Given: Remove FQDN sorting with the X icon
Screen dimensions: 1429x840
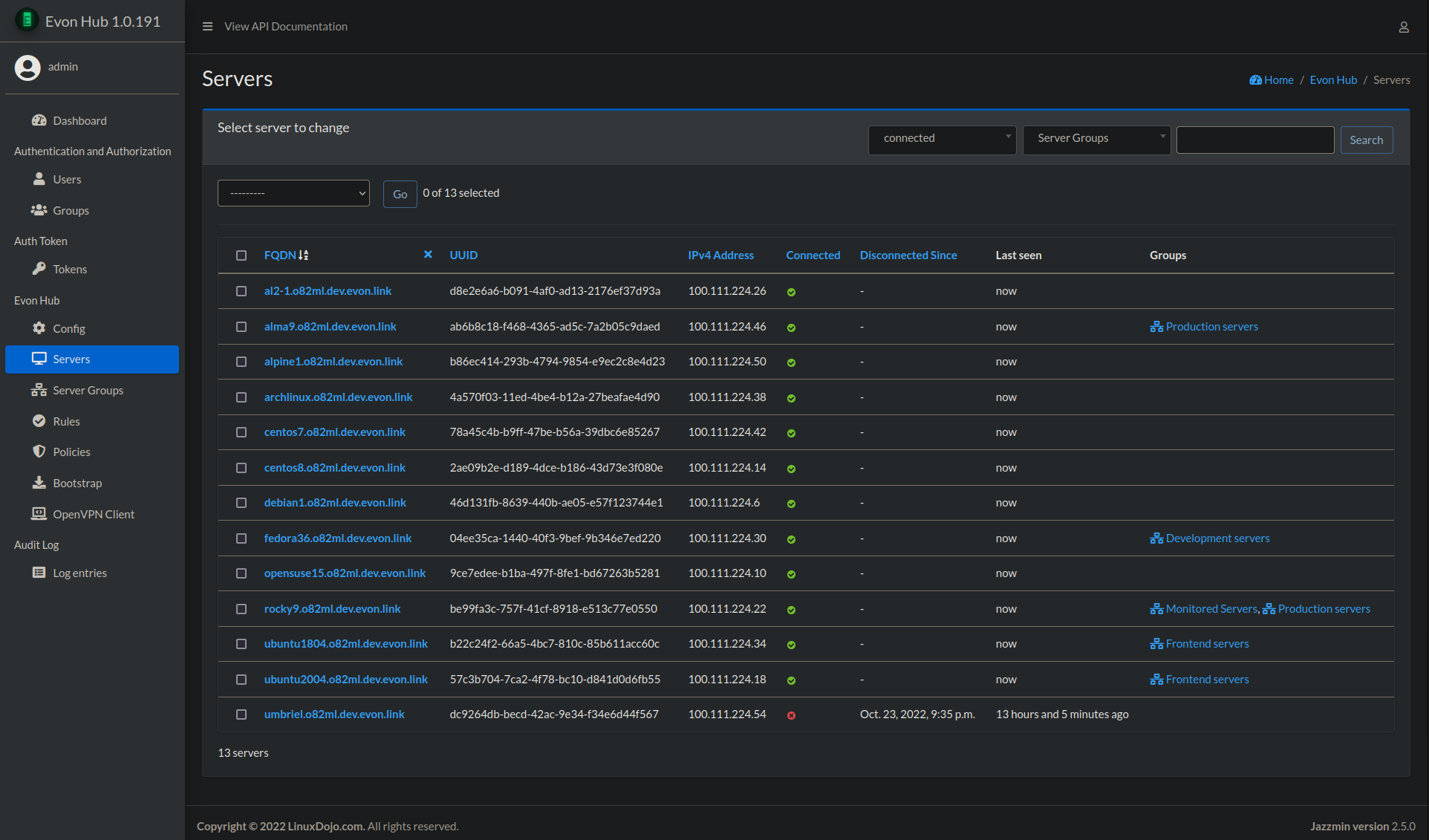Looking at the screenshot, I should 428,255.
